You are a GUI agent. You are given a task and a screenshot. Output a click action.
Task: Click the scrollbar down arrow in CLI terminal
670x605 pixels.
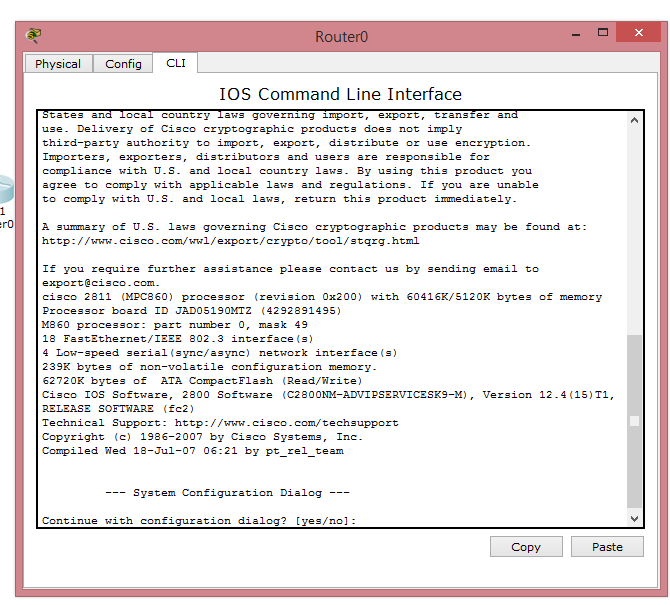coord(634,519)
